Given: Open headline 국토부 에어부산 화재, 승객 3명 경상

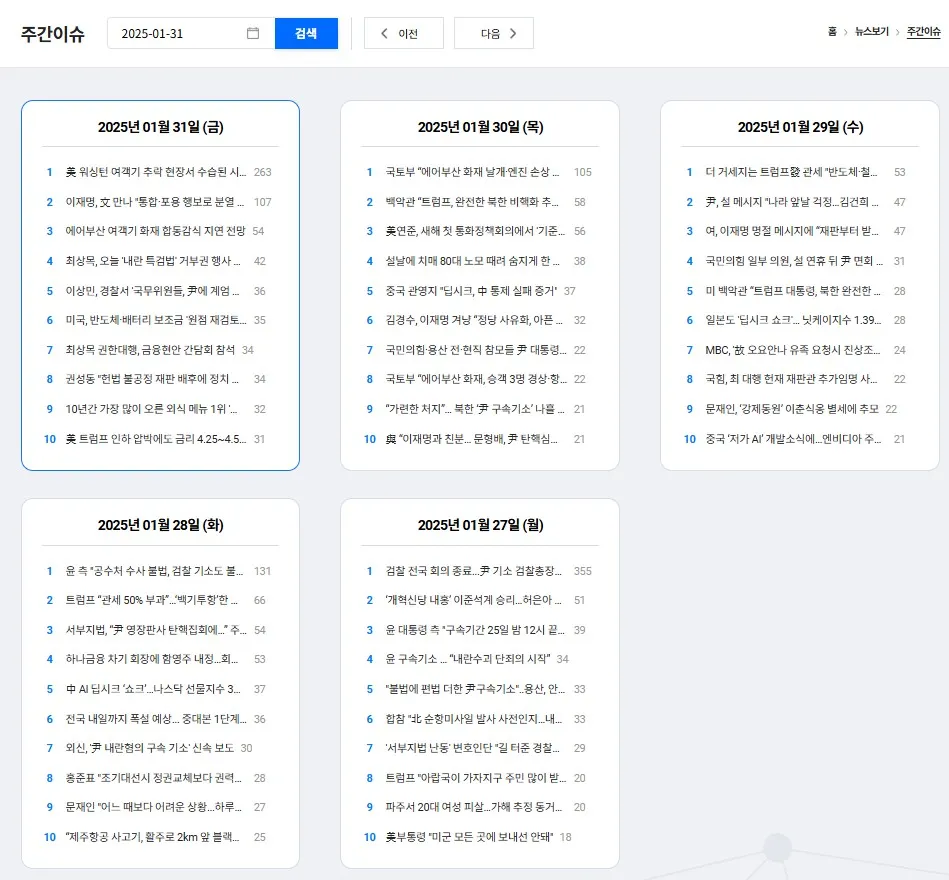Looking at the screenshot, I should pos(476,379).
